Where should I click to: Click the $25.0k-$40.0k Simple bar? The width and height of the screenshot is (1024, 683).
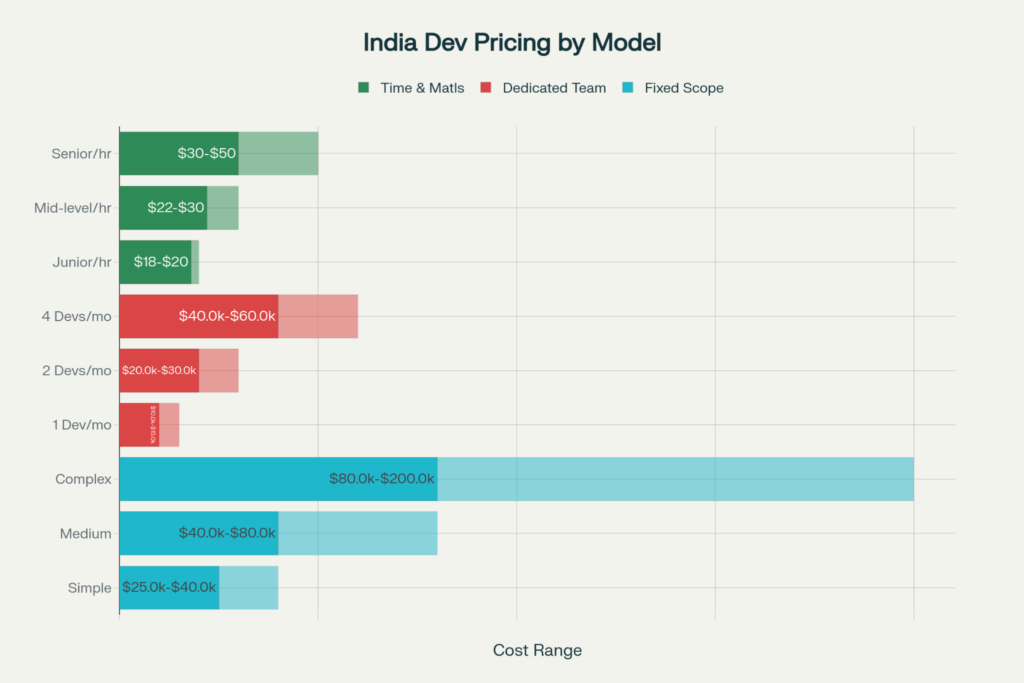[x=169, y=587]
